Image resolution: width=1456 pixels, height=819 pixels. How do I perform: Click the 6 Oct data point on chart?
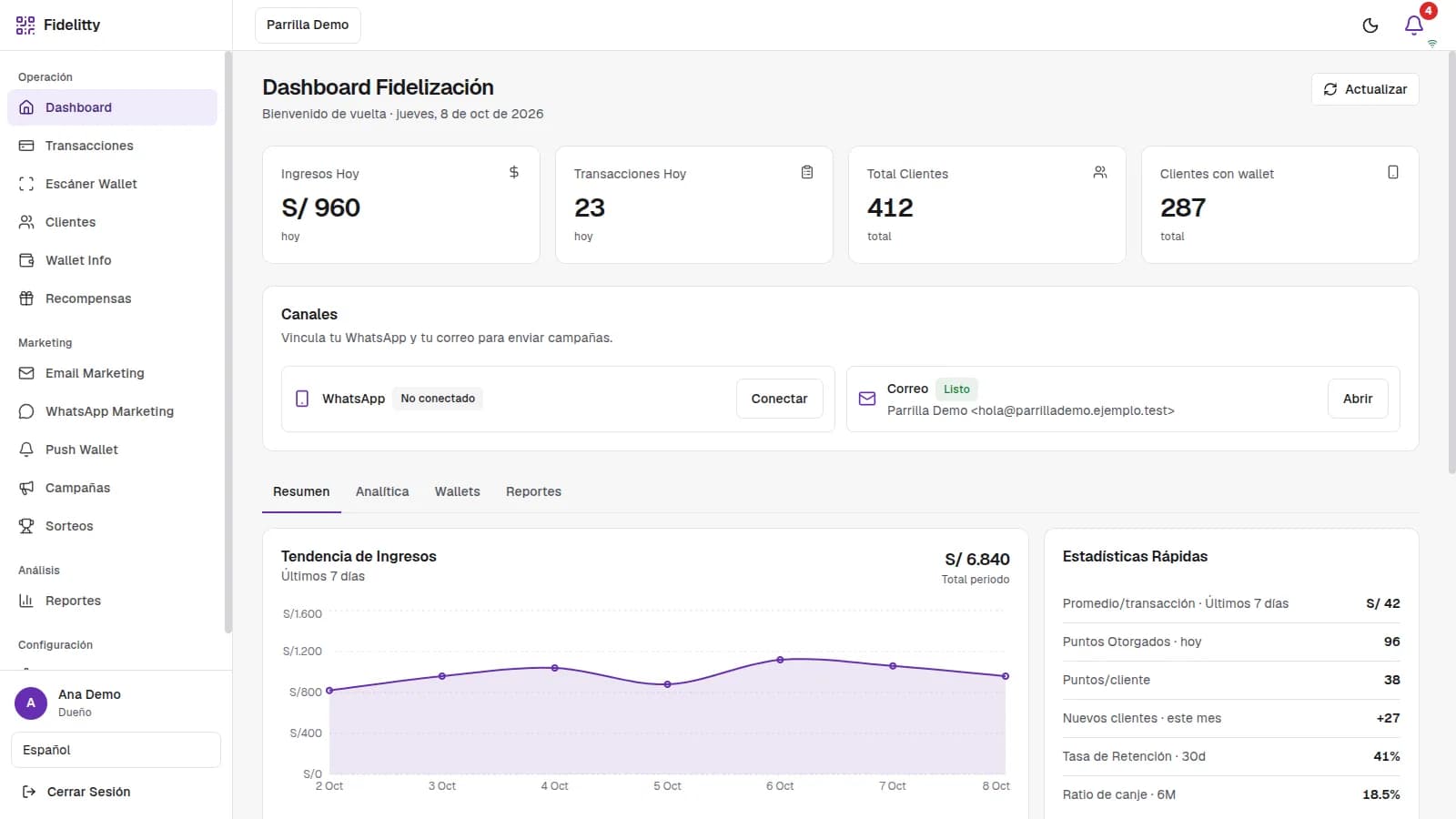pyautogui.click(x=780, y=660)
